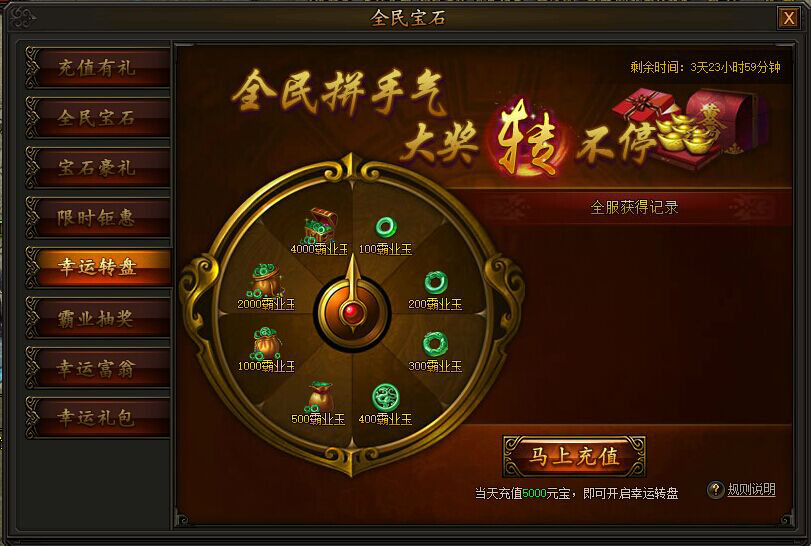Open the 幸运富翁 tab

[x=97, y=368]
